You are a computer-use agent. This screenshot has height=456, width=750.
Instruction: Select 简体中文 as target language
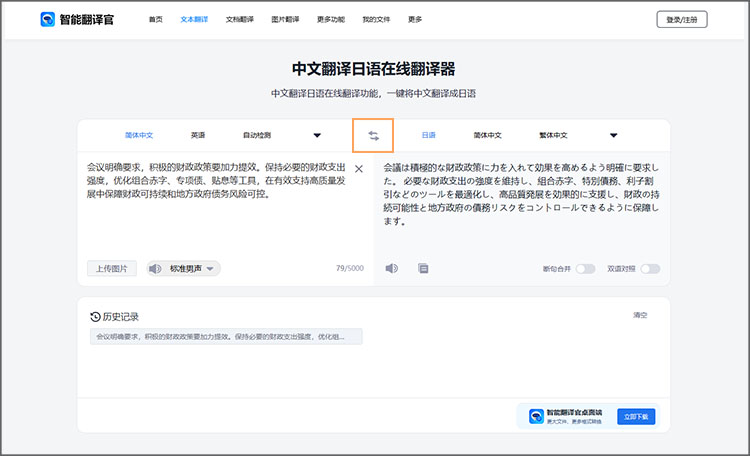click(487, 135)
